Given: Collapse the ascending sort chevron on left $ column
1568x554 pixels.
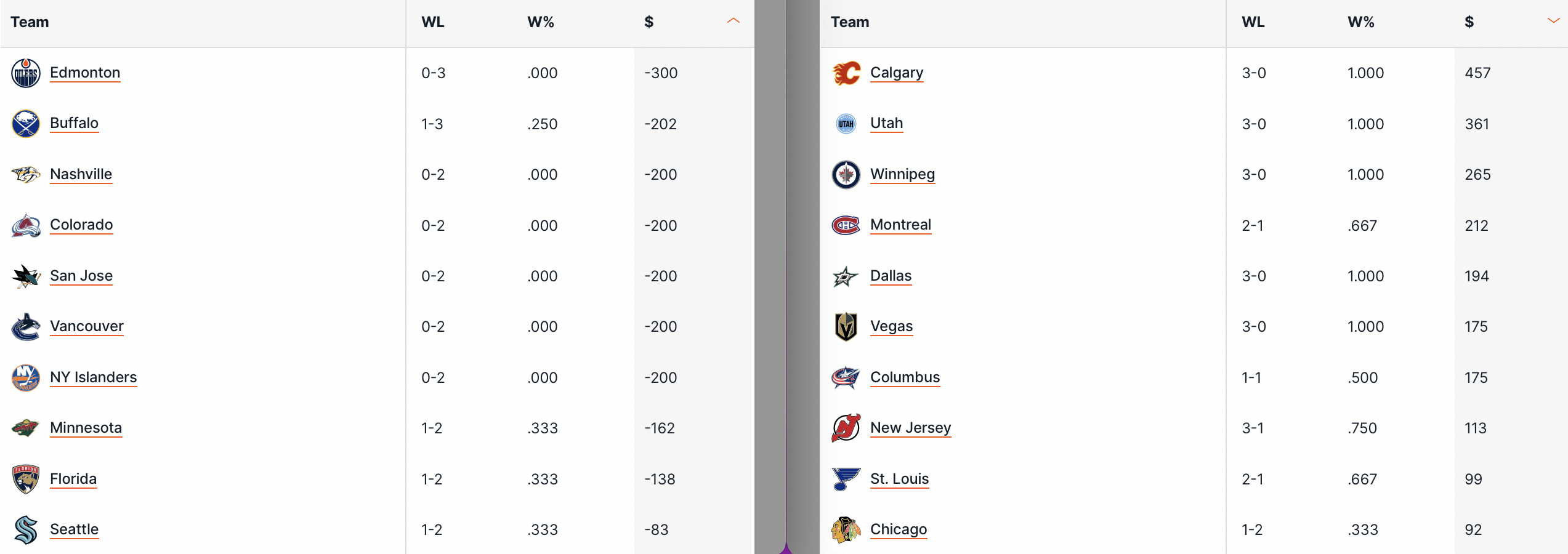Looking at the screenshot, I should (733, 20).
